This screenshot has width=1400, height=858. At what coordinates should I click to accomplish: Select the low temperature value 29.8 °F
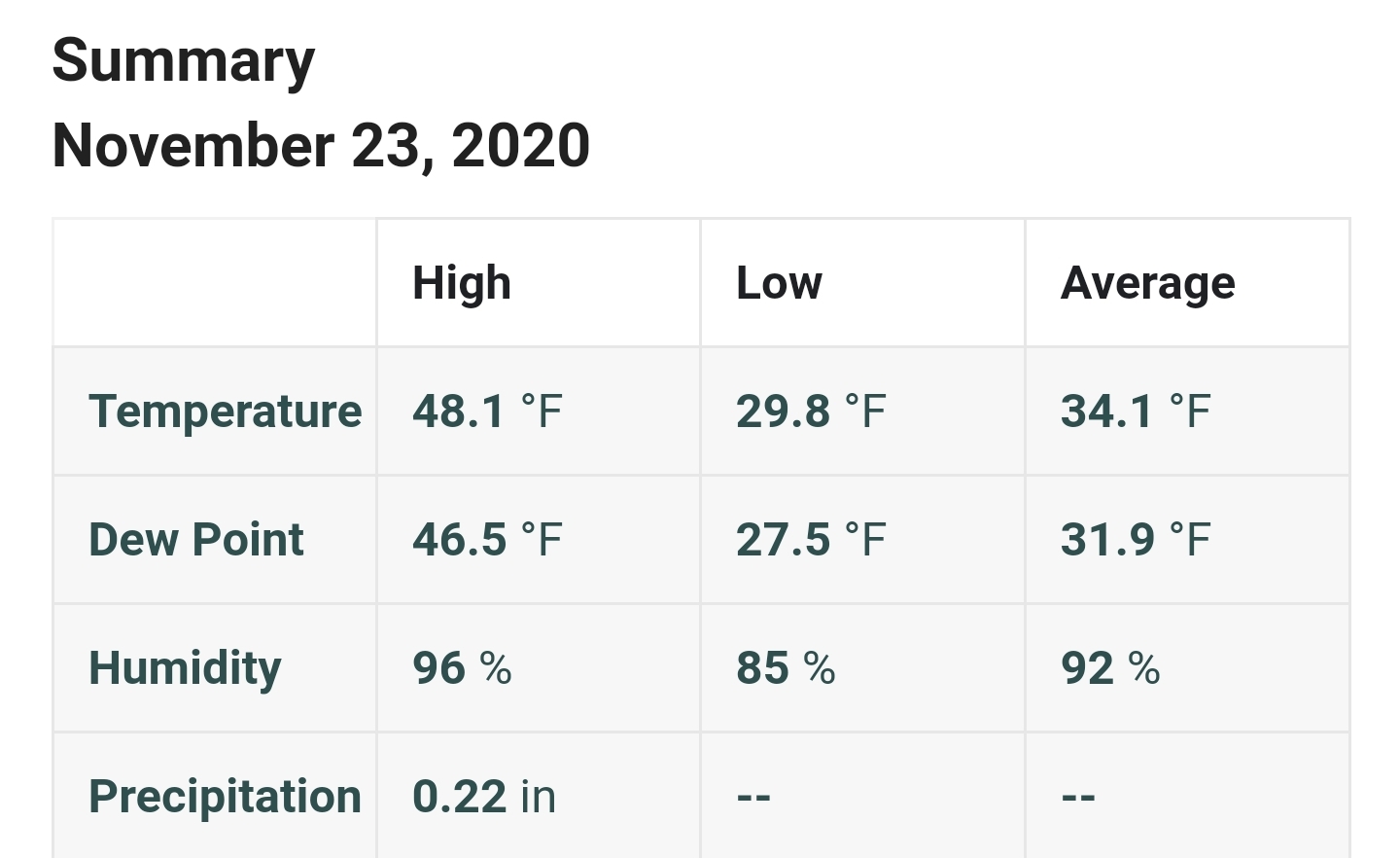[x=811, y=411]
